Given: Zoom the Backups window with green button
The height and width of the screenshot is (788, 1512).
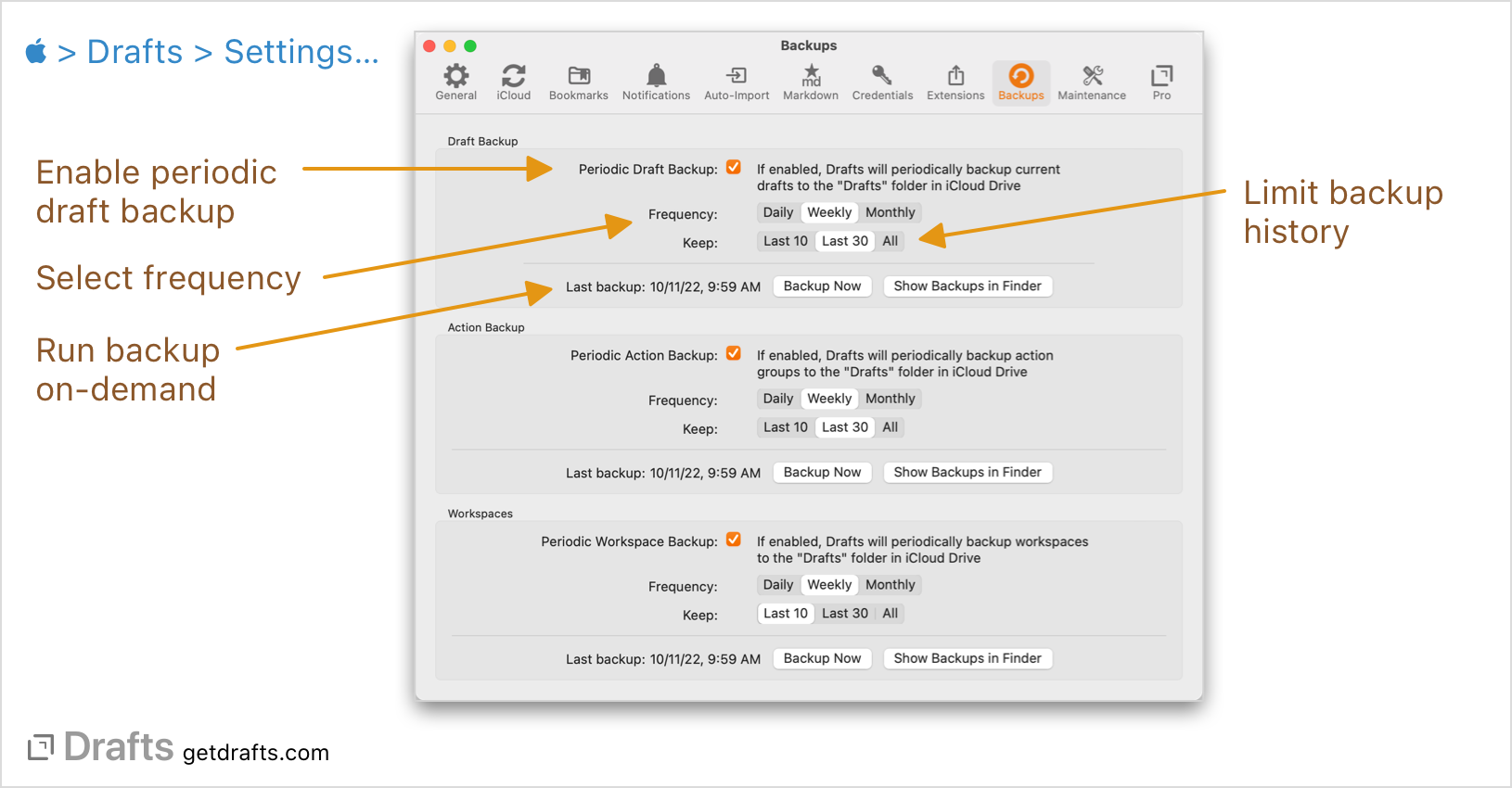Looking at the screenshot, I should point(470,46).
